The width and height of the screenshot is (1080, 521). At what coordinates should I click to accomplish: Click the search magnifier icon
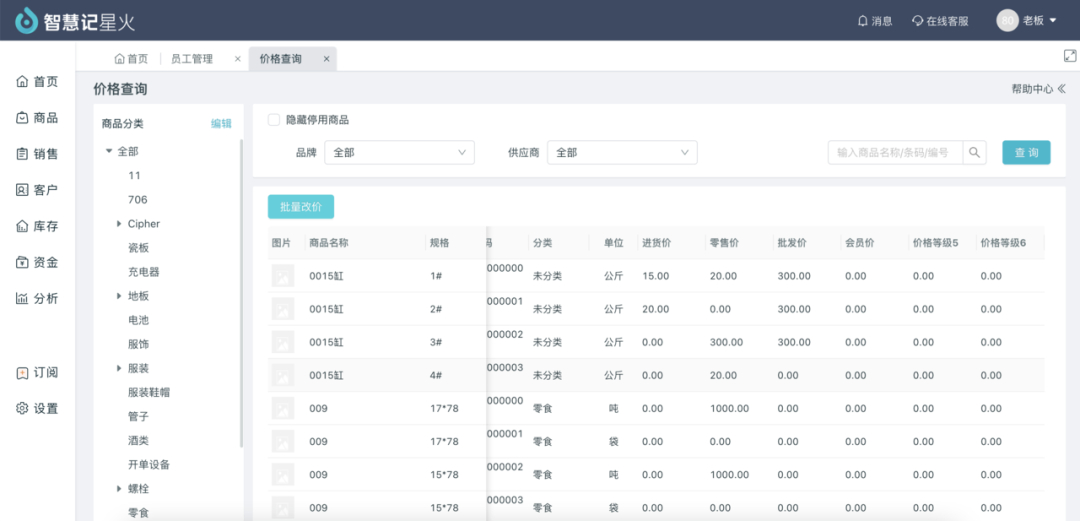[x=975, y=153]
